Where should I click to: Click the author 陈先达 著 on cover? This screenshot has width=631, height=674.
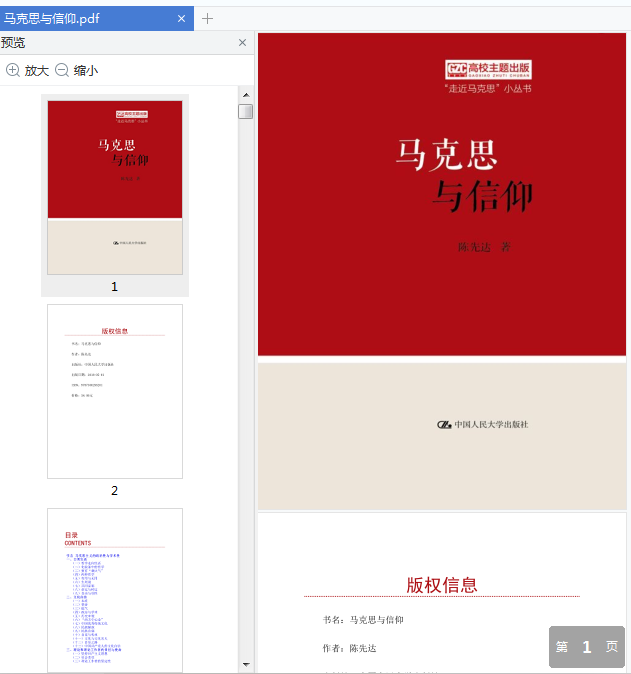tap(484, 247)
